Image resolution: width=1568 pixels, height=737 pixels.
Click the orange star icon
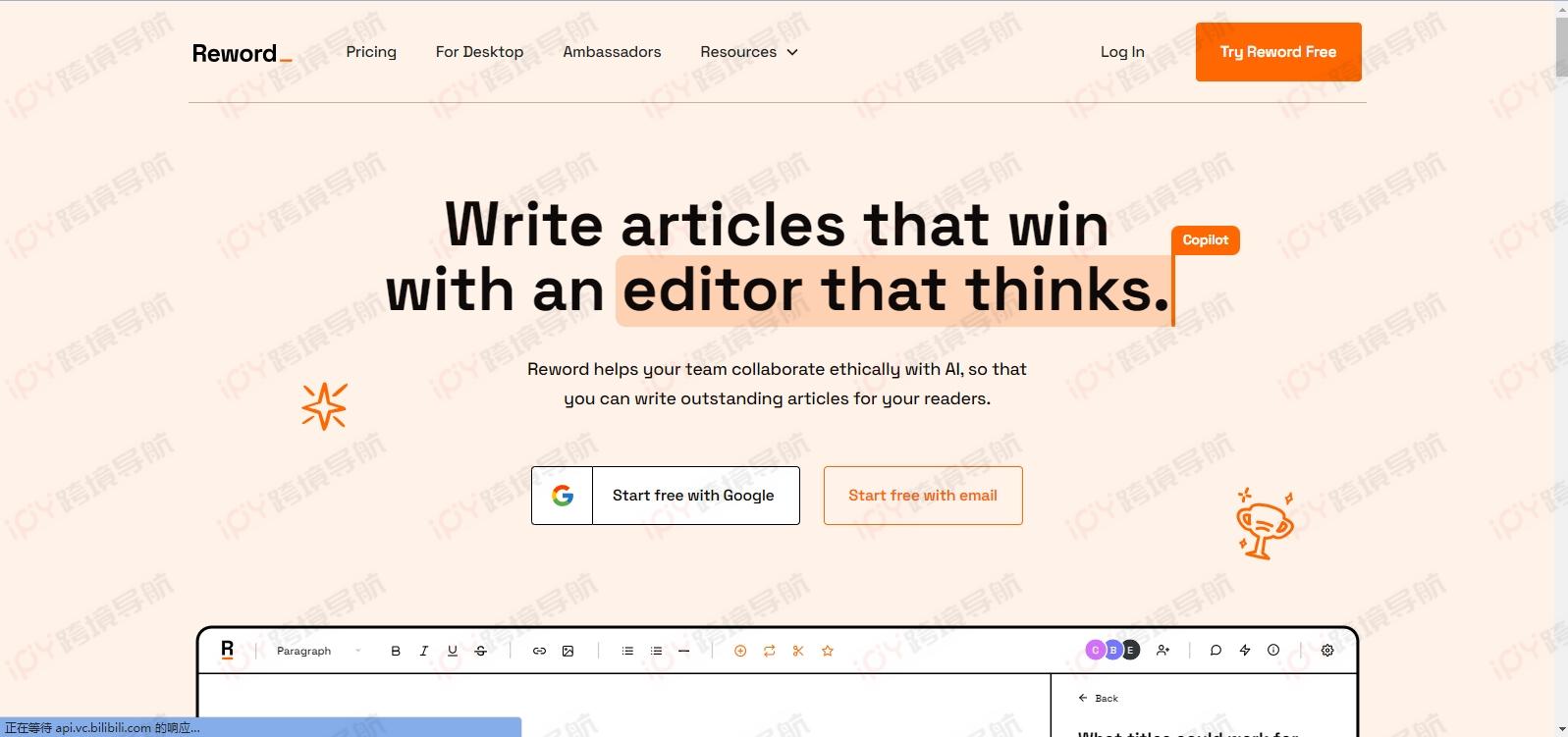(828, 651)
